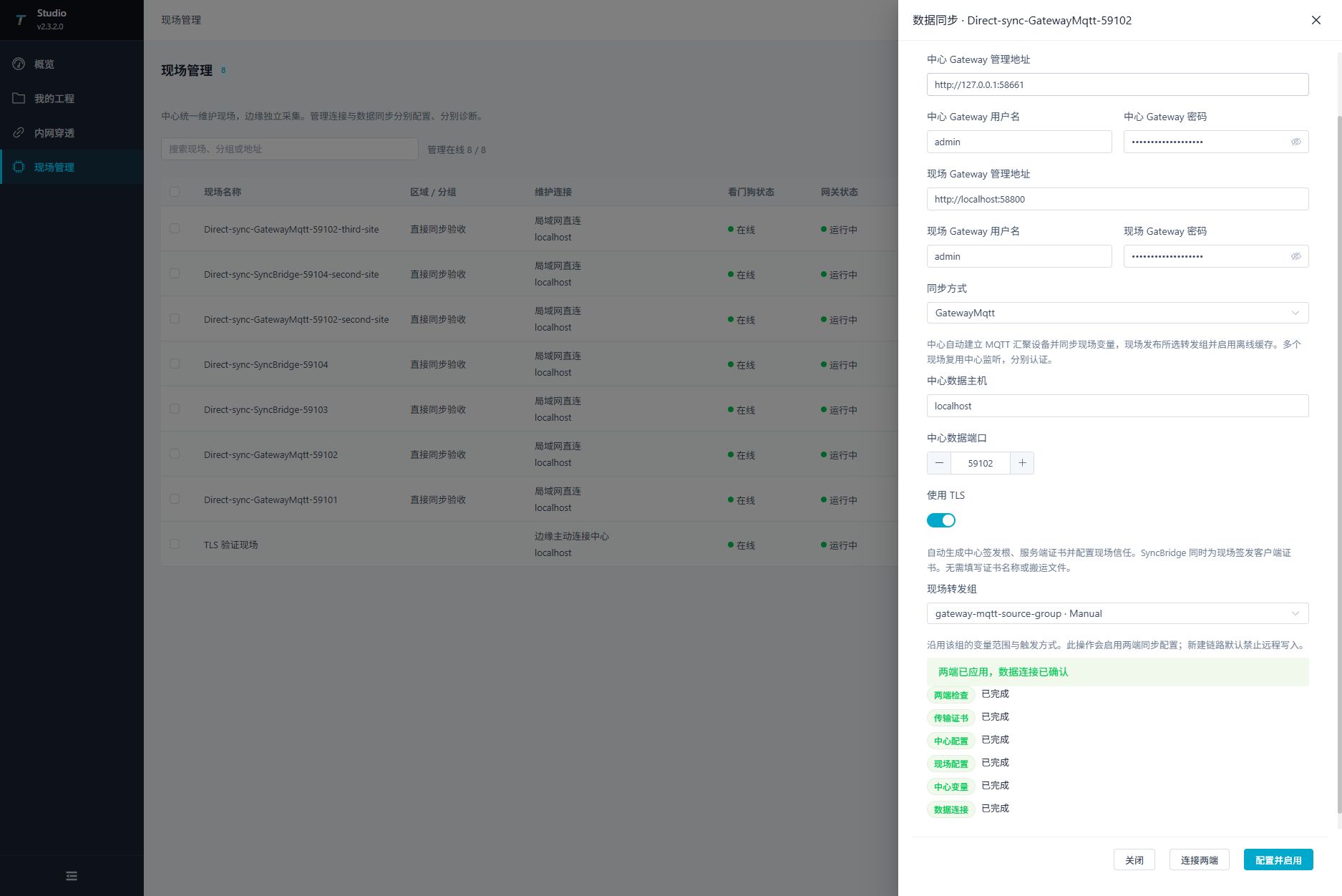Open 内网穿透 in the sidebar
This screenshot has height=896, width=1342.
[72, 132]
